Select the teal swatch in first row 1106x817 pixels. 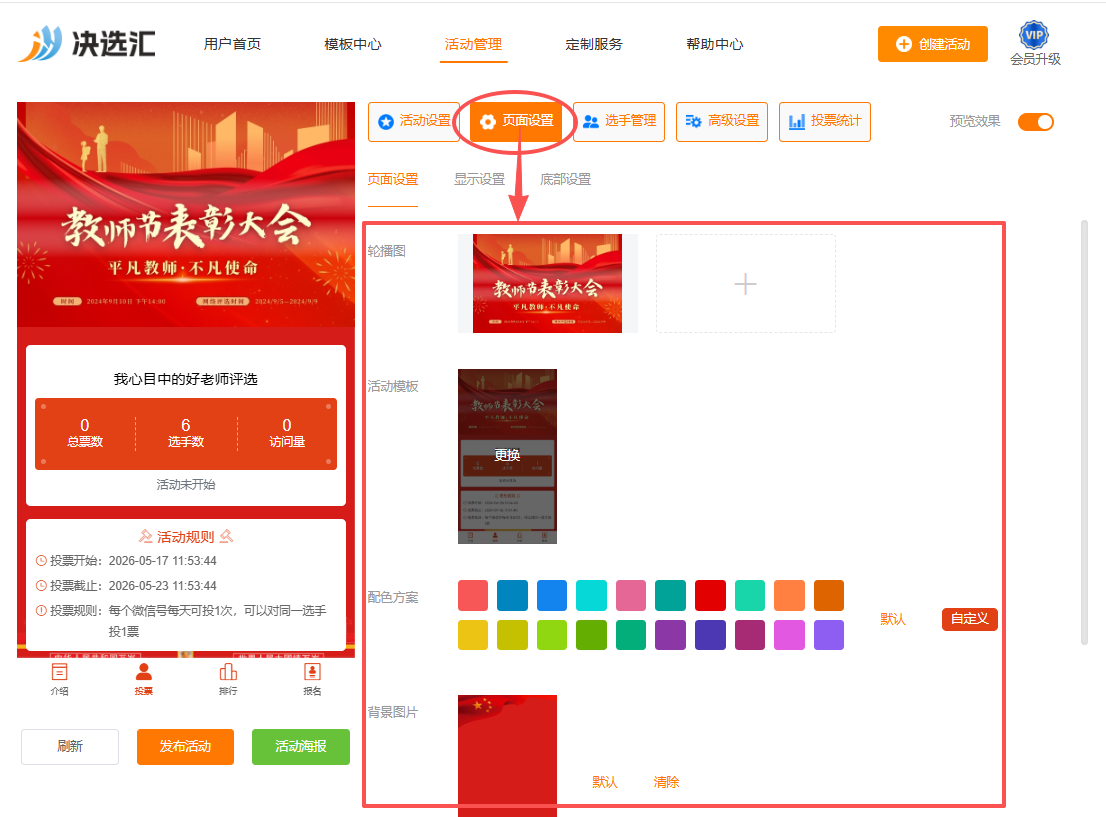click(x=670, y=595)
